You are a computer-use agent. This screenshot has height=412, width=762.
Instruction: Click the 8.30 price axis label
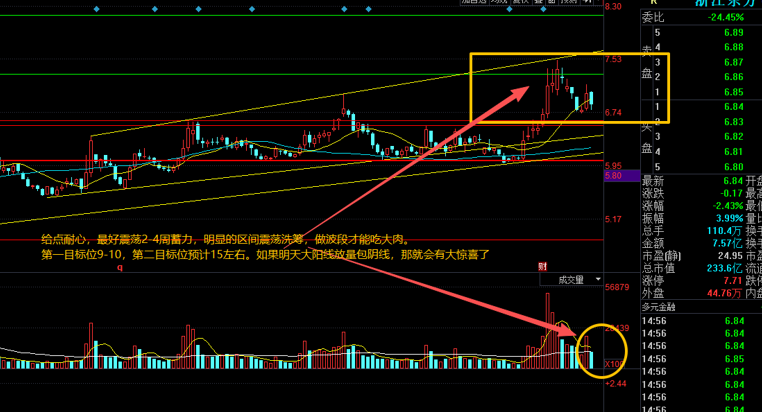613,6
